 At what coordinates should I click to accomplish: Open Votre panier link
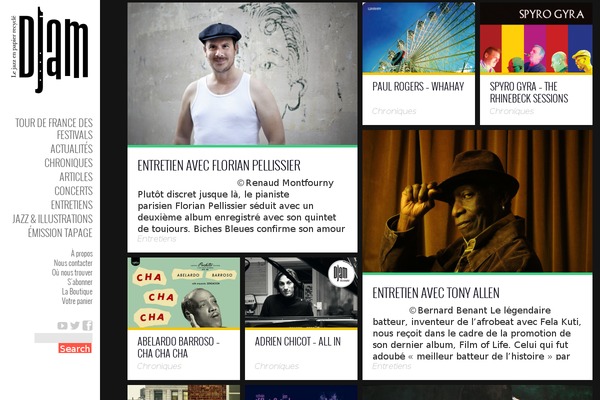[77, 301]
